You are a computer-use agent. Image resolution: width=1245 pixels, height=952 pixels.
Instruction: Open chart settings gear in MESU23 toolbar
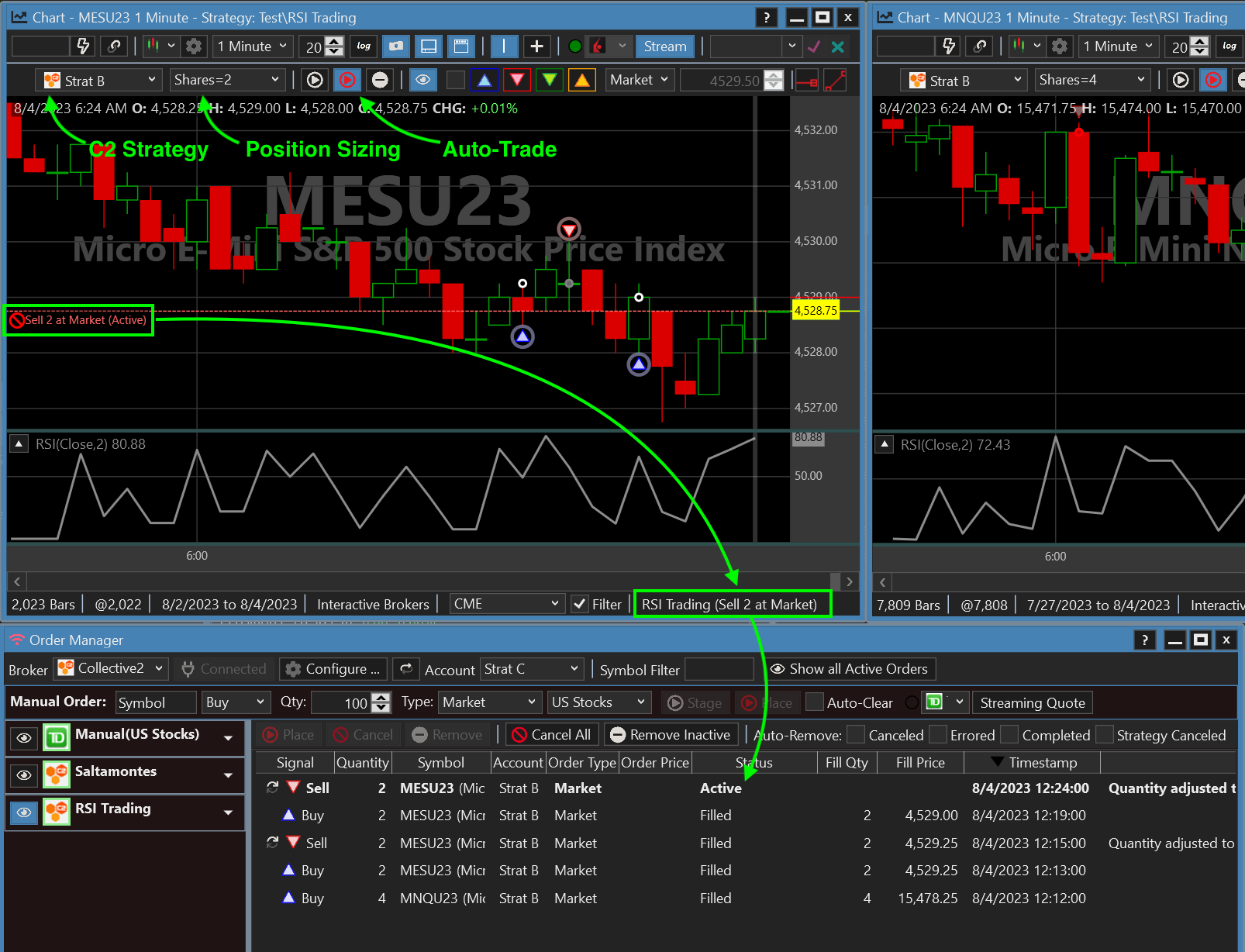pos(194,47)
